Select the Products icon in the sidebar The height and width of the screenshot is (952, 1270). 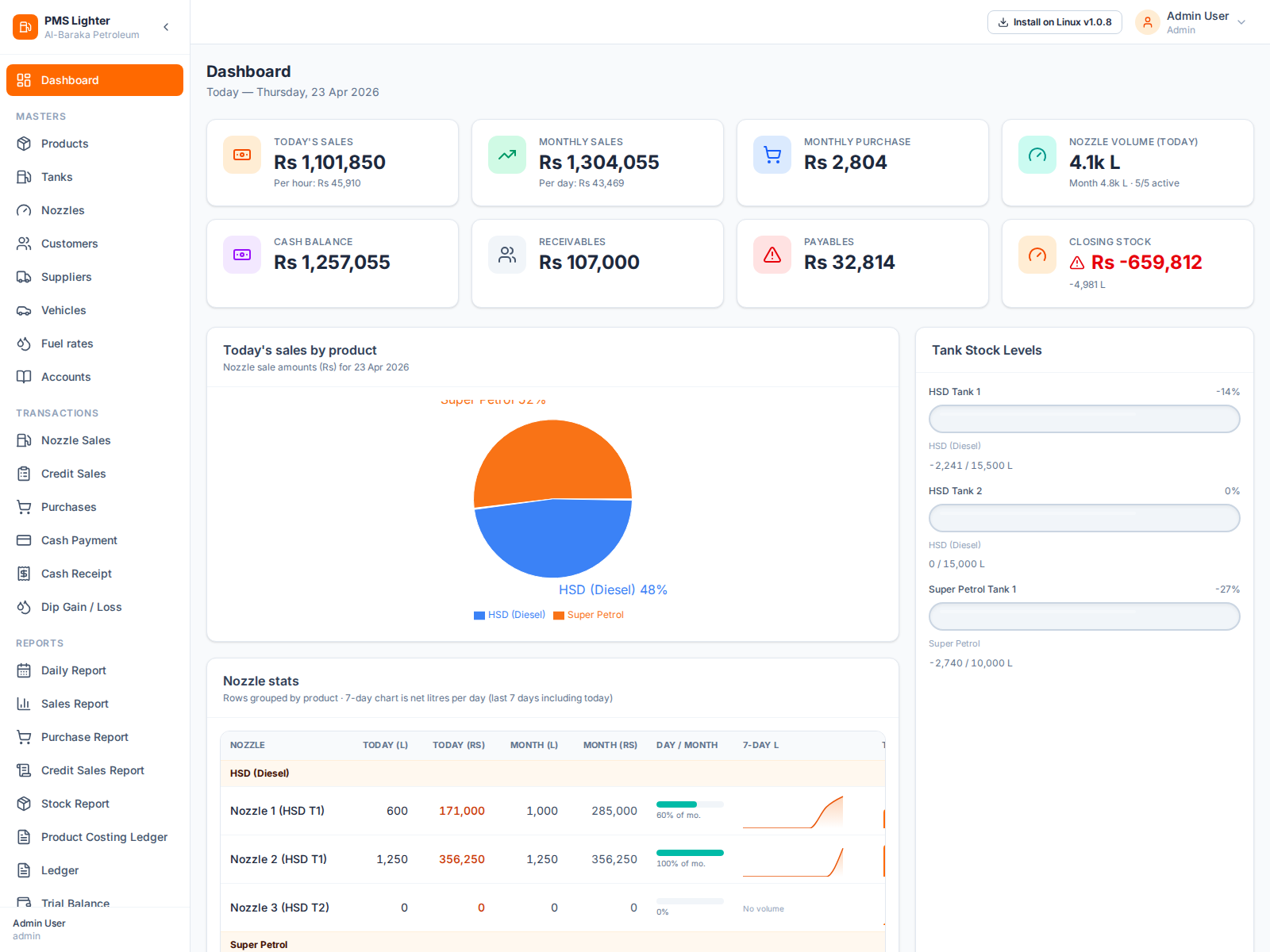pyautogui.click(x=25, y=144)
